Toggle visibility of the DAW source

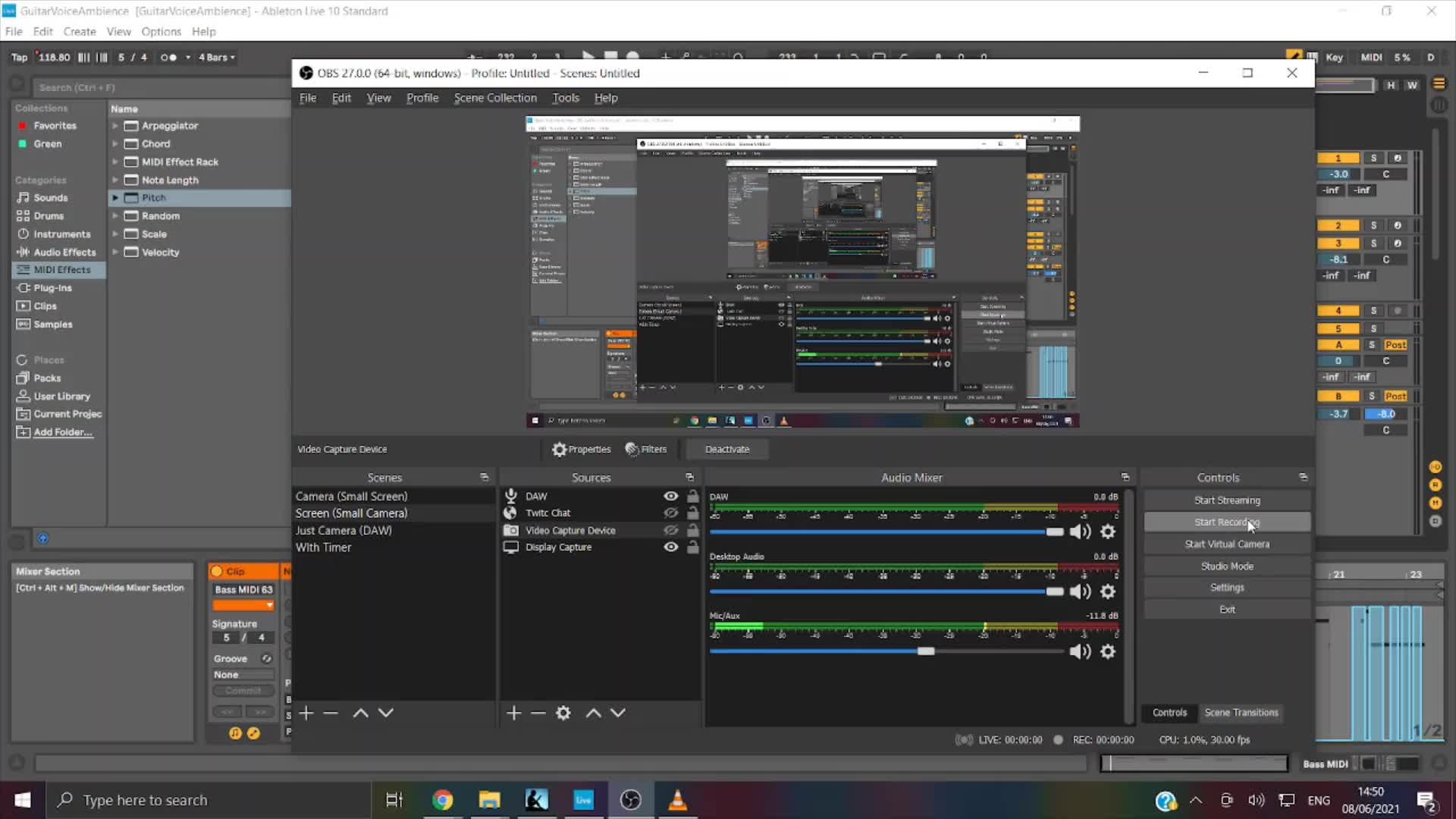point(671,496)
